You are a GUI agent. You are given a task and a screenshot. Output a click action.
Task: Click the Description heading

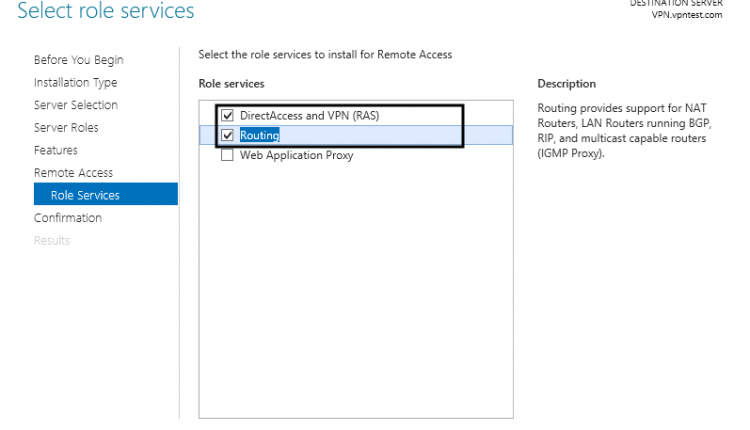[566, 84]
